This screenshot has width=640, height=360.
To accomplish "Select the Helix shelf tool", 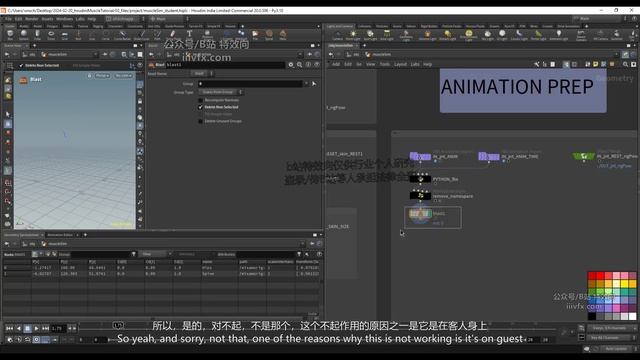I will [282, 35].
